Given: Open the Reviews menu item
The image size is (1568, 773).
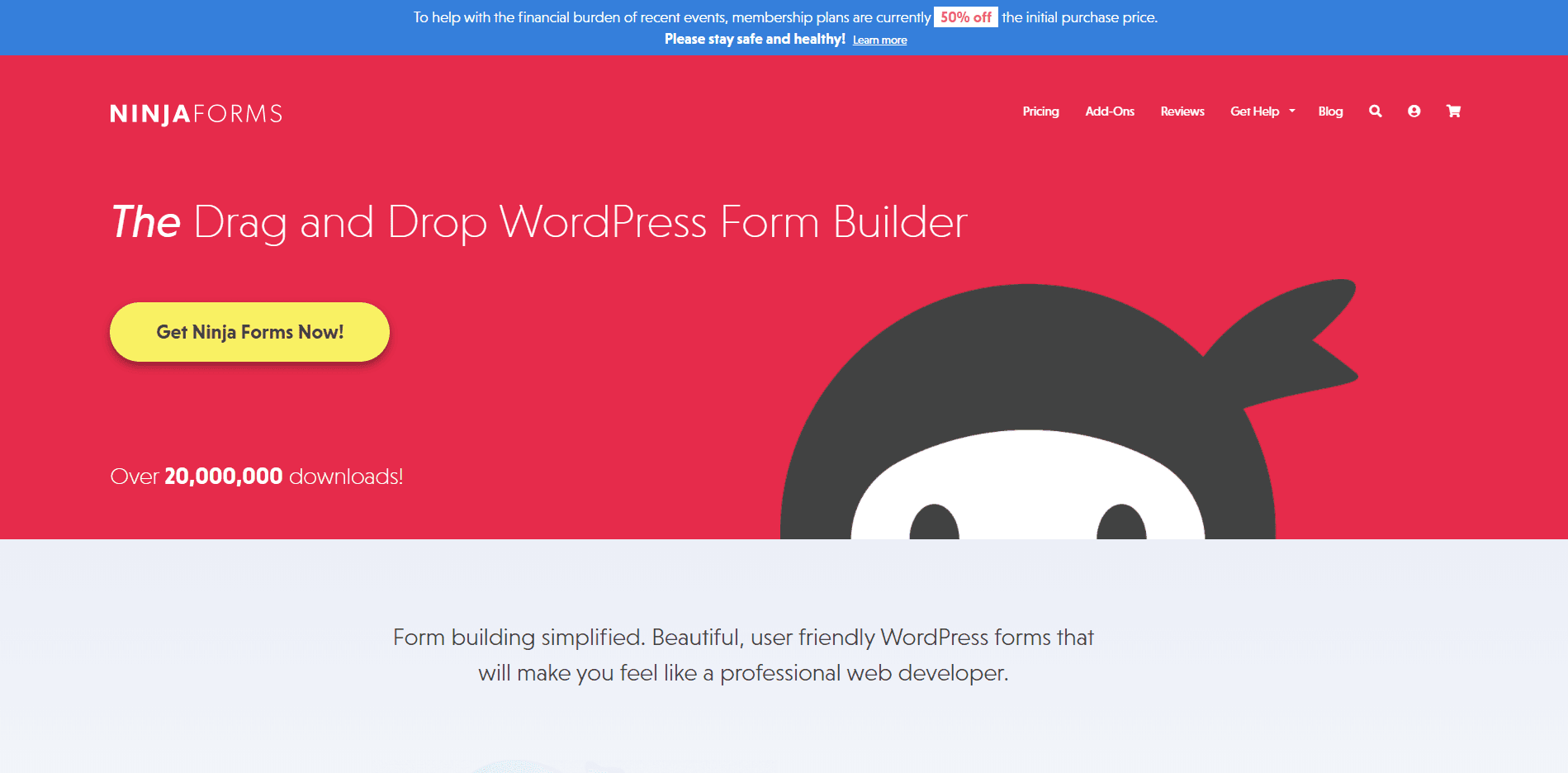Looking at the screenshot, I should click(x=1182, y=111).
